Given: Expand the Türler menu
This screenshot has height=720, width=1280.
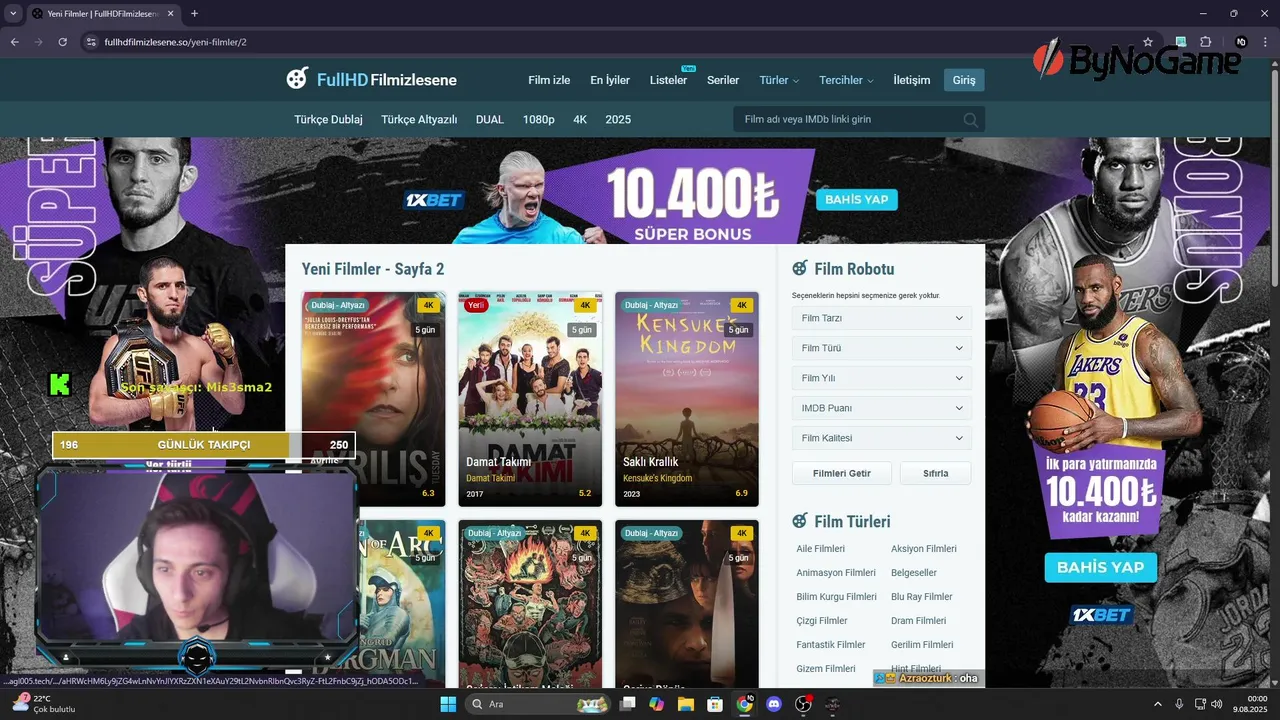Looking at the screenshot, I should point(779,80).
